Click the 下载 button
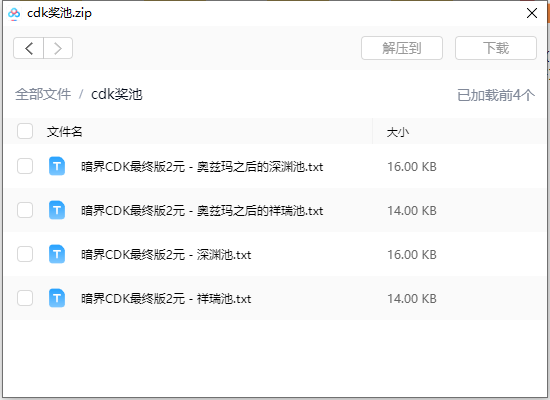Image resolution: width=550 pixels, height=400 pixels. pyautogui.click(x=496, y=48)
